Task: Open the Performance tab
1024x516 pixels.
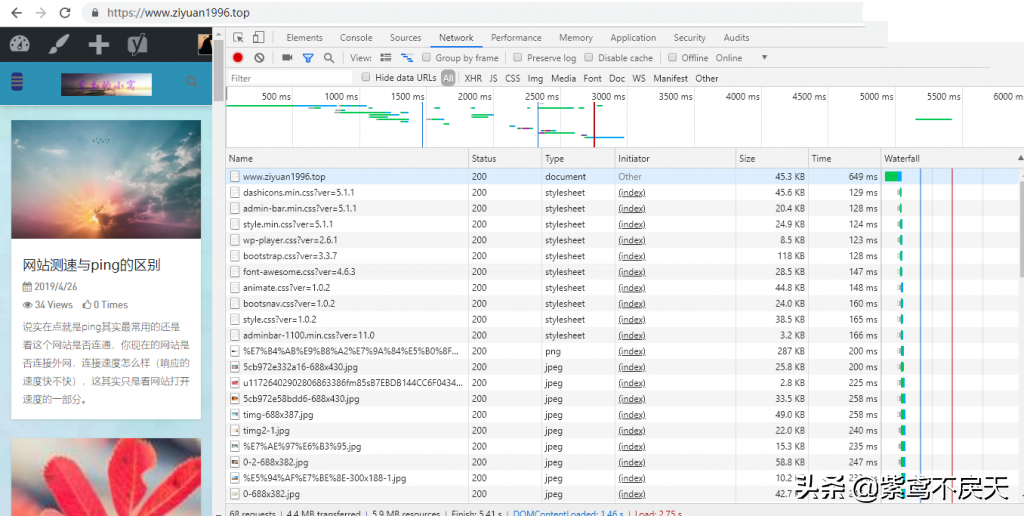Action: coord(516,38)
